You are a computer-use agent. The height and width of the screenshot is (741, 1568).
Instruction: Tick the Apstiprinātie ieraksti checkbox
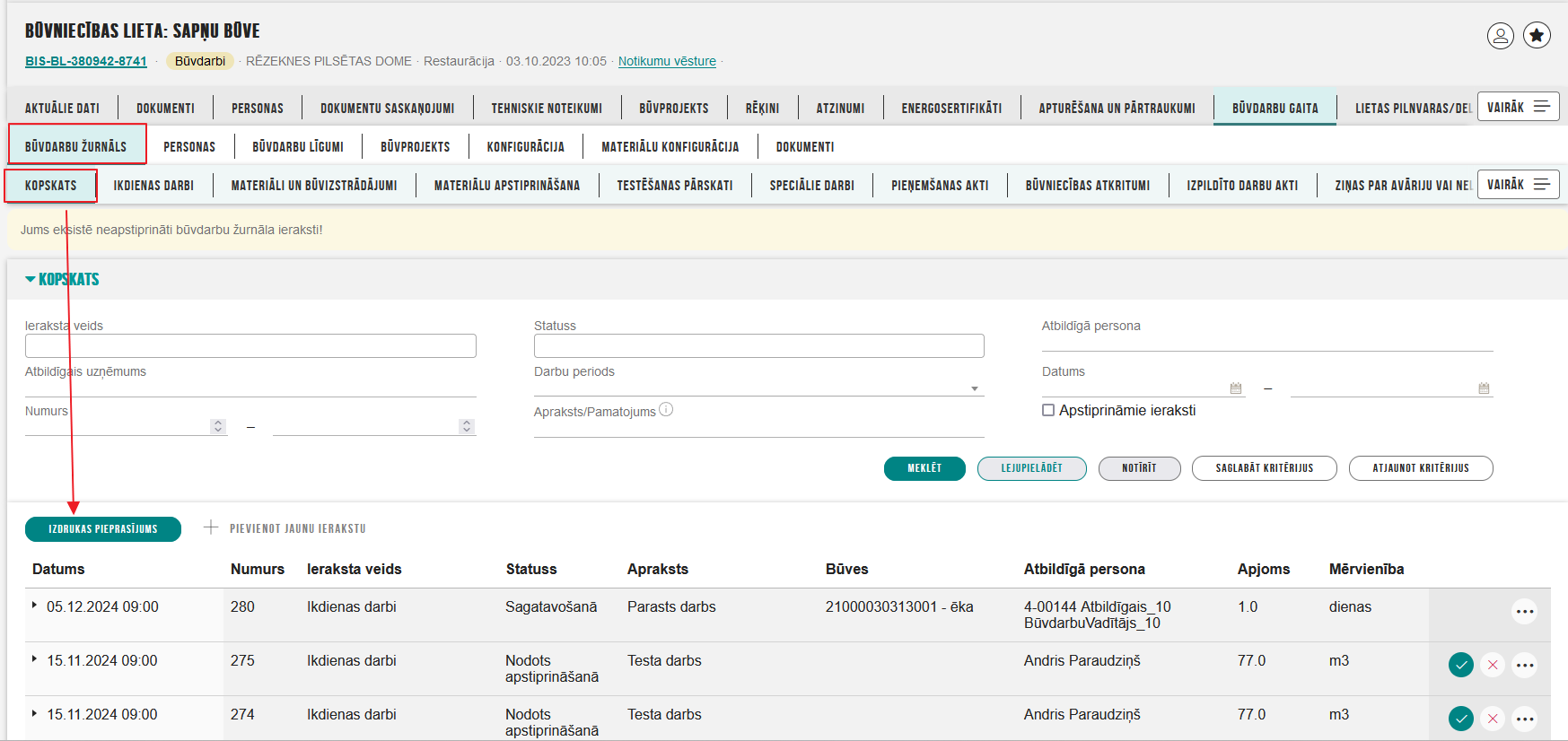pyautogui.click(x=1047, y=410)
